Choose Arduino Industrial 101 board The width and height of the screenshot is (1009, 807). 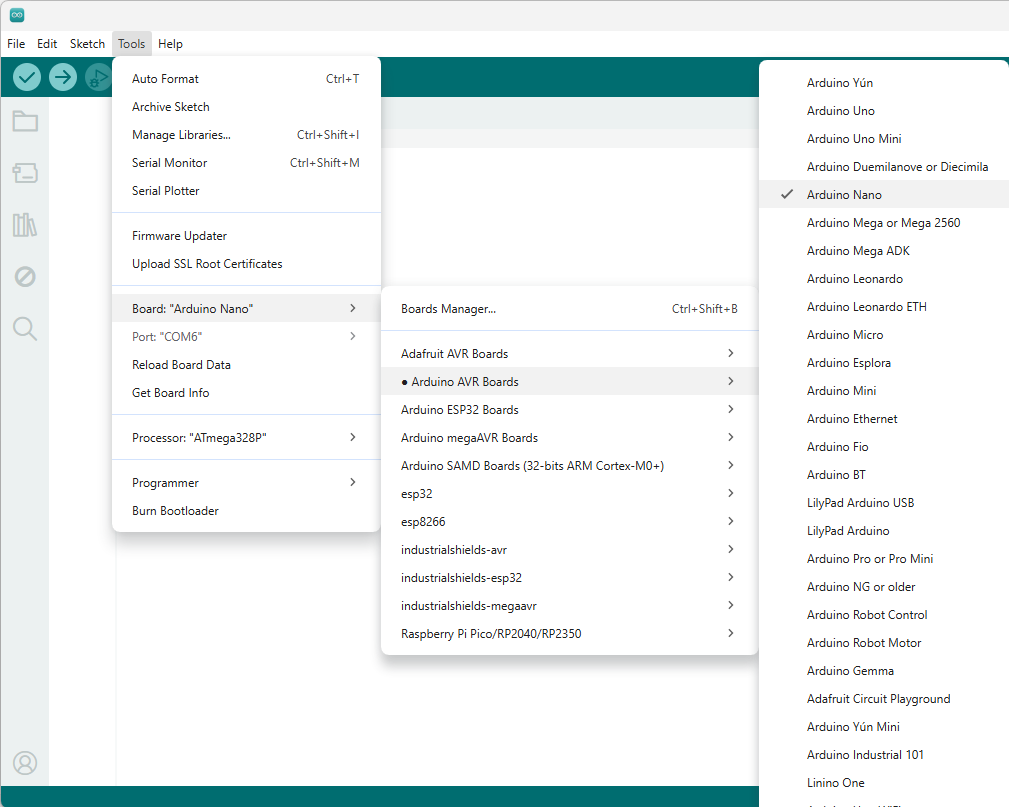click(884, 754)
